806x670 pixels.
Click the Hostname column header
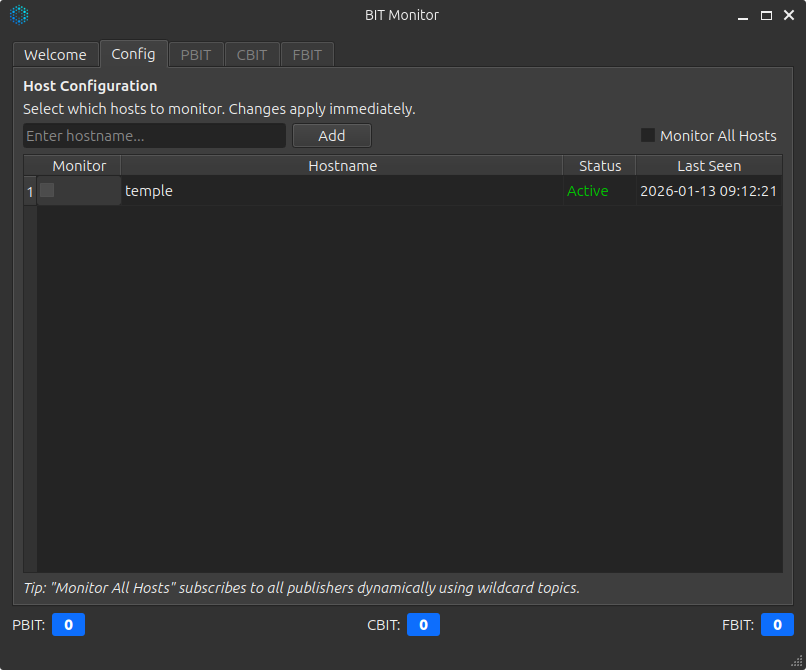(x=343, y=165)
